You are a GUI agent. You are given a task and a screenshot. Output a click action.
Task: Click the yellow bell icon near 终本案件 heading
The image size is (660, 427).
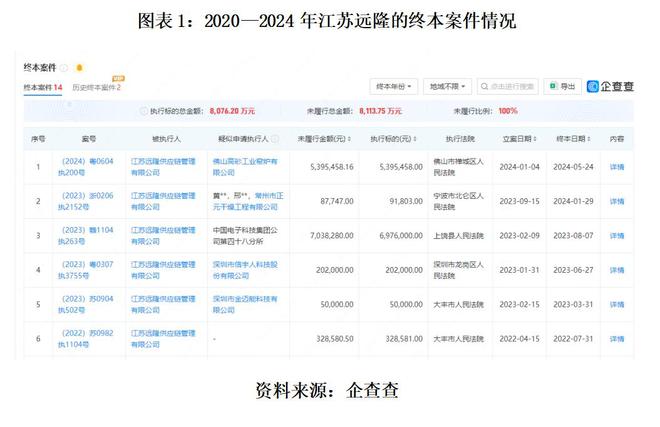pos(79,67)
